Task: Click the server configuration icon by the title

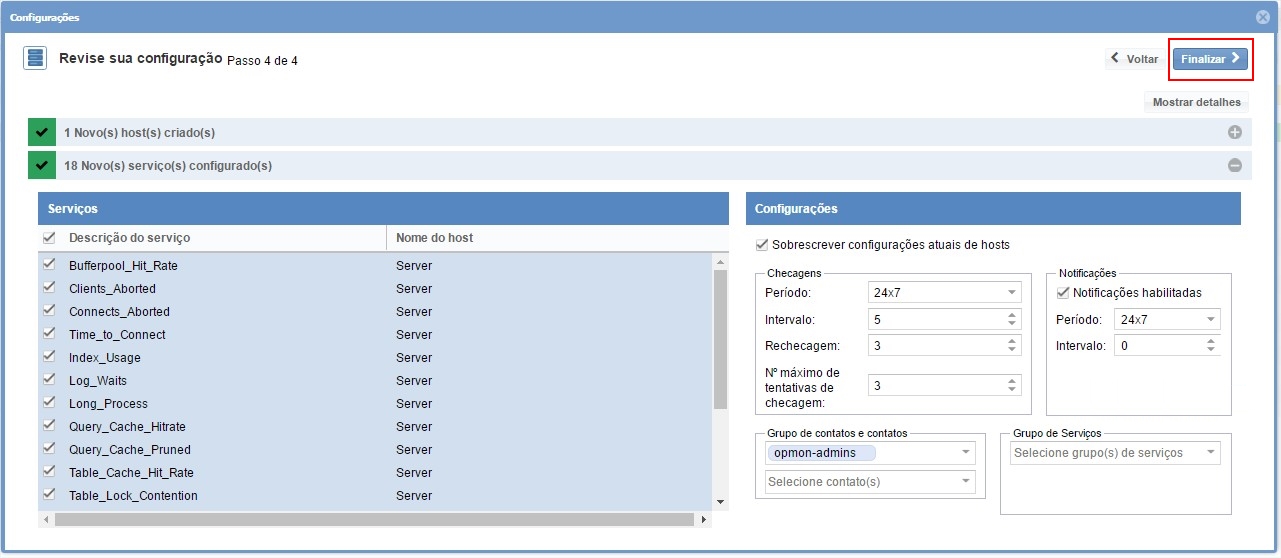Action: 36,59
